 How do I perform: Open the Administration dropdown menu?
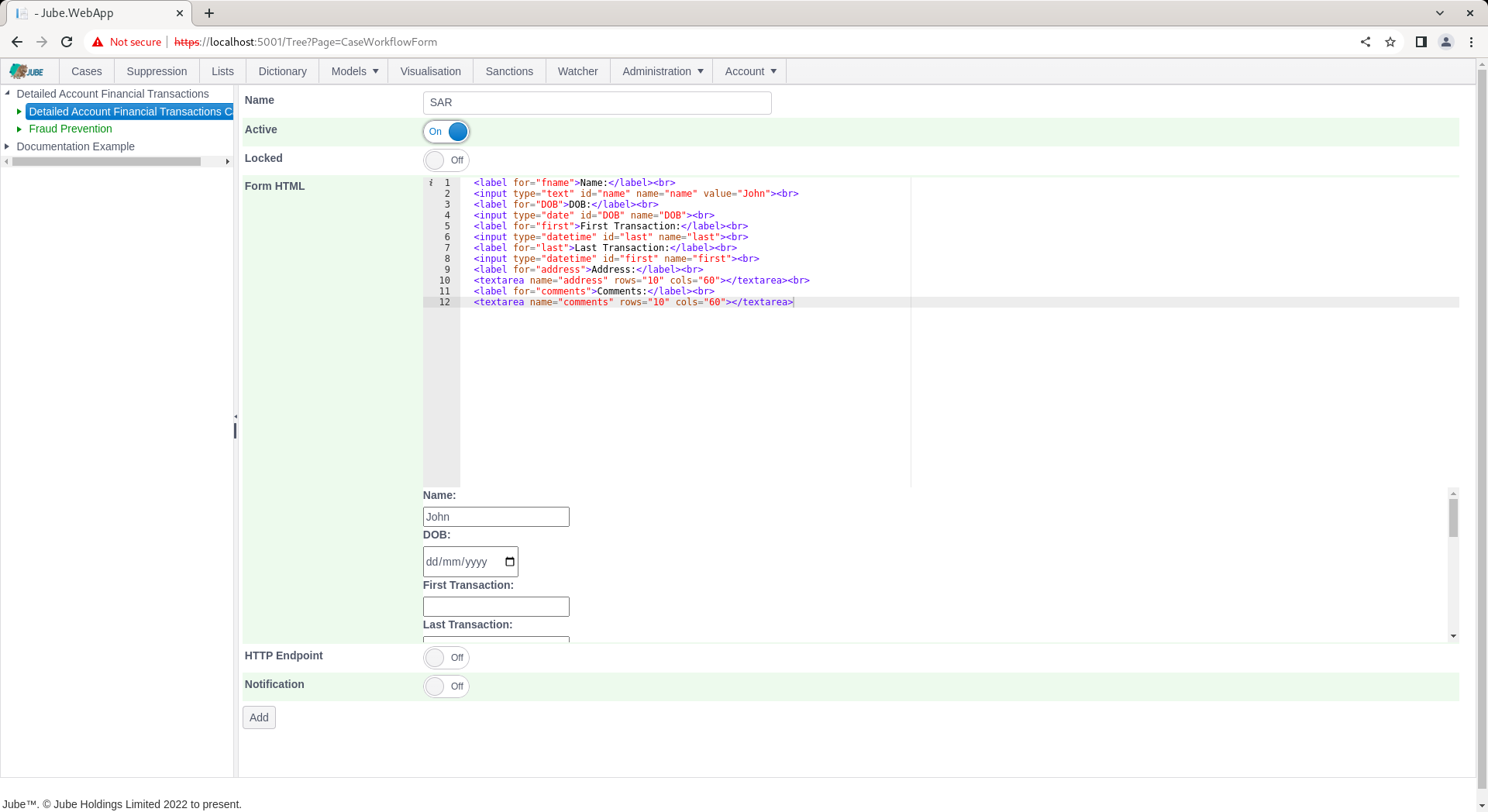point(662,71)
